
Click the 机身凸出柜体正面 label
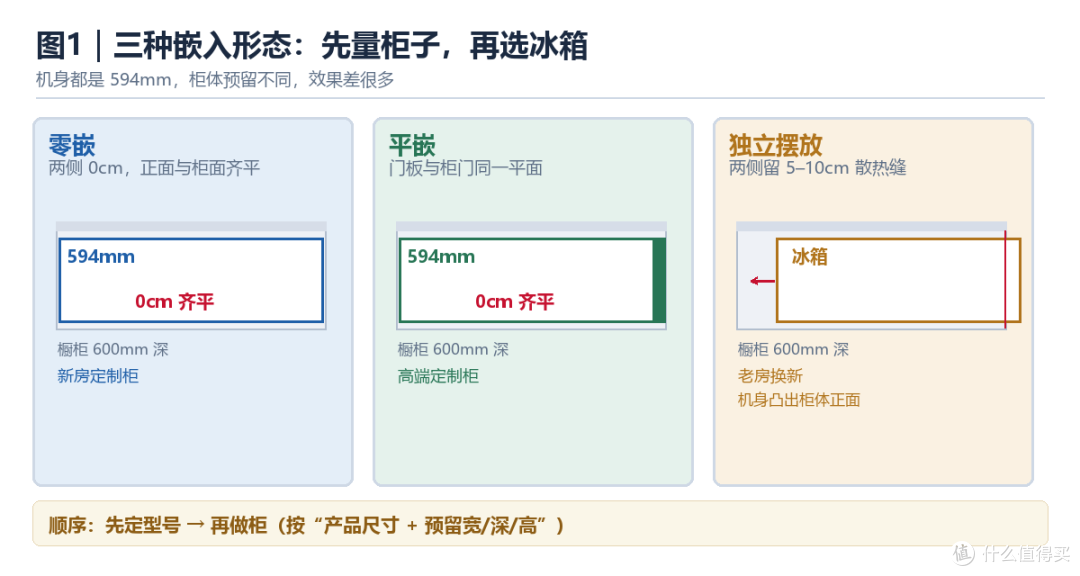pyautogui.click(x=799, y=400)
